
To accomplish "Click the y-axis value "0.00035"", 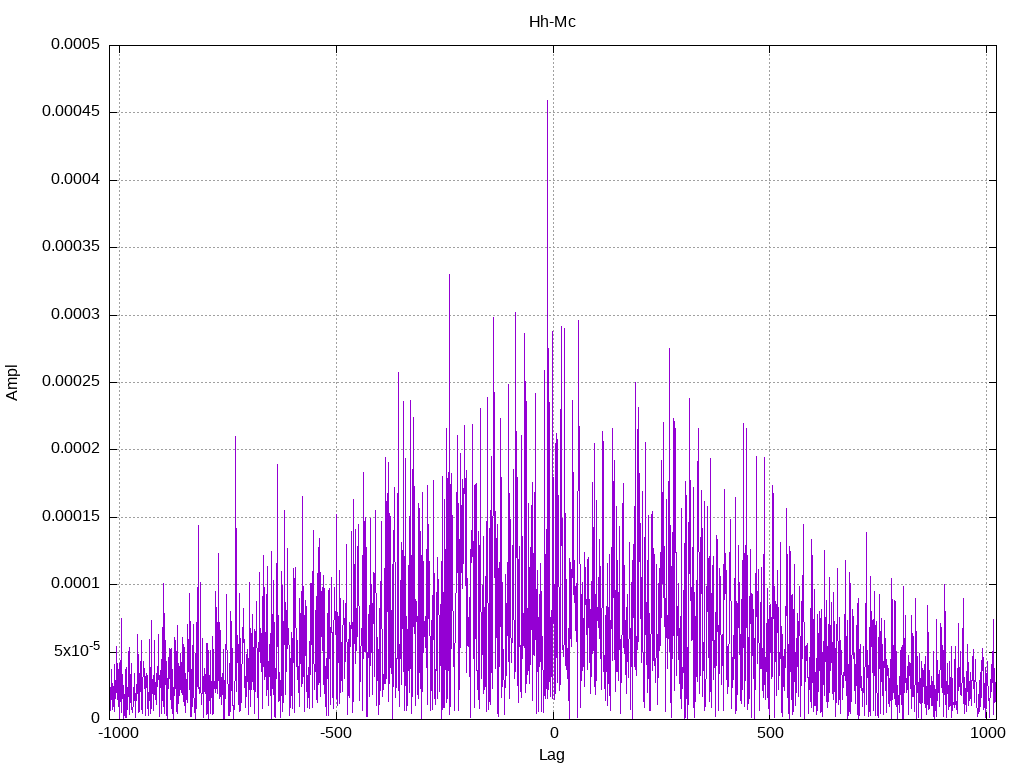I will [x=71, y=247].
